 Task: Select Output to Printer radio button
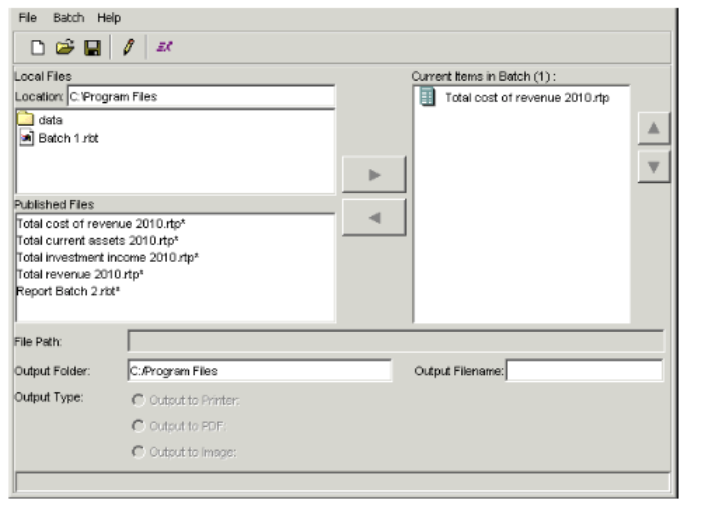tap(137, 401)
